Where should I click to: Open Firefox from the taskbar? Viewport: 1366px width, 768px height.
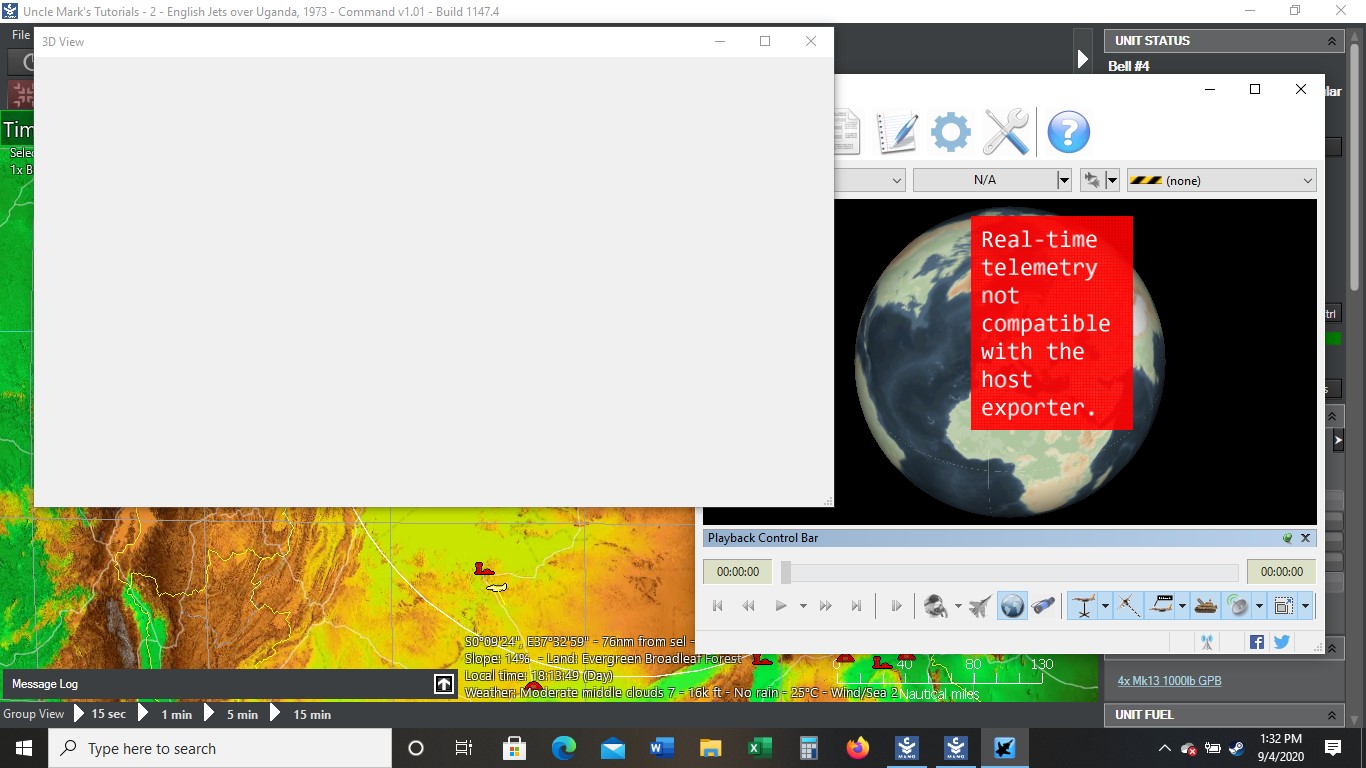coord(857,748)
